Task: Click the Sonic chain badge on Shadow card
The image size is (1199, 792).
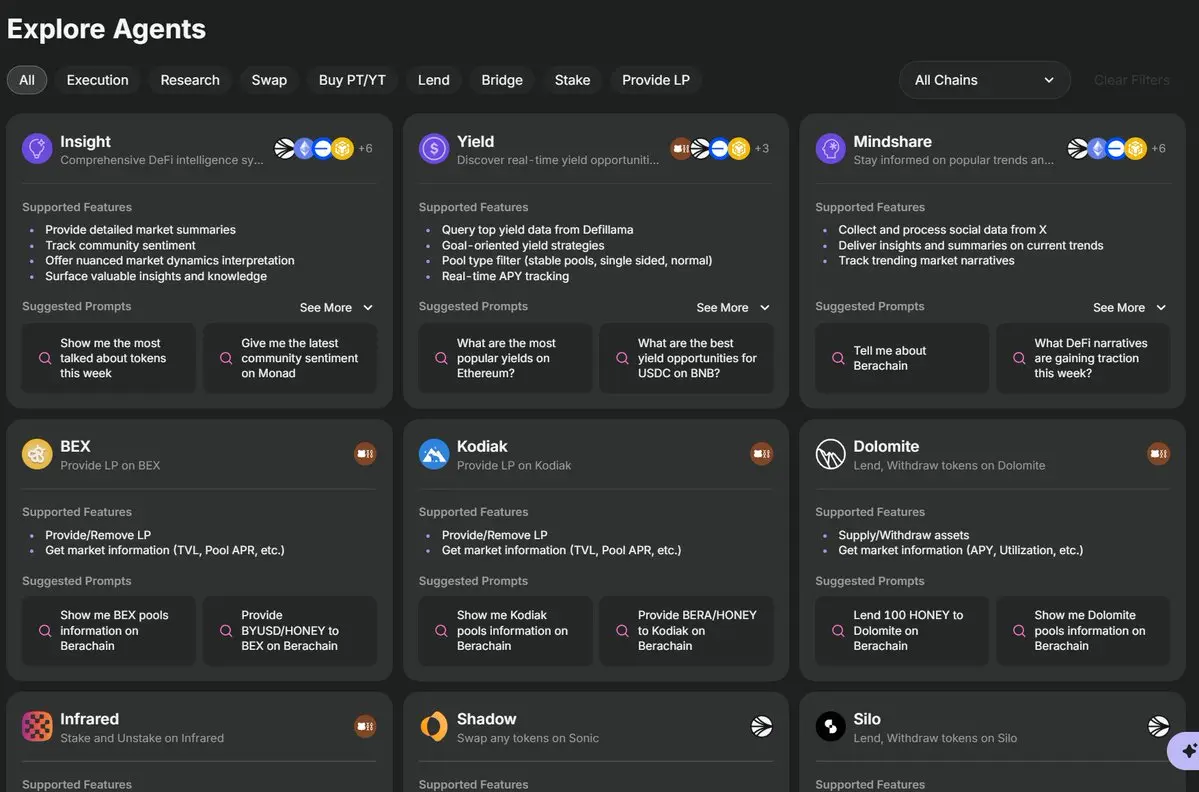Action: pyautogui.click(x=762, y=726)
